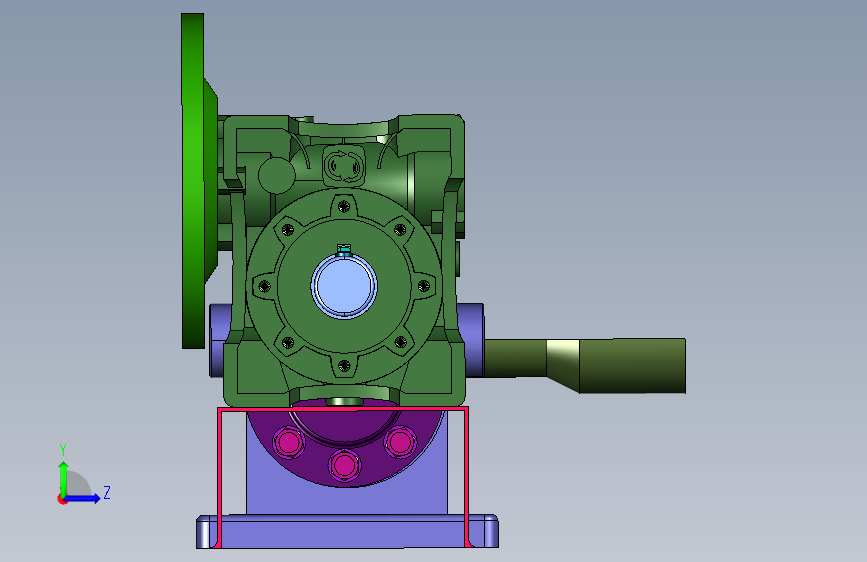Pick the bottom bolt hole on round cover

(344, 365)
